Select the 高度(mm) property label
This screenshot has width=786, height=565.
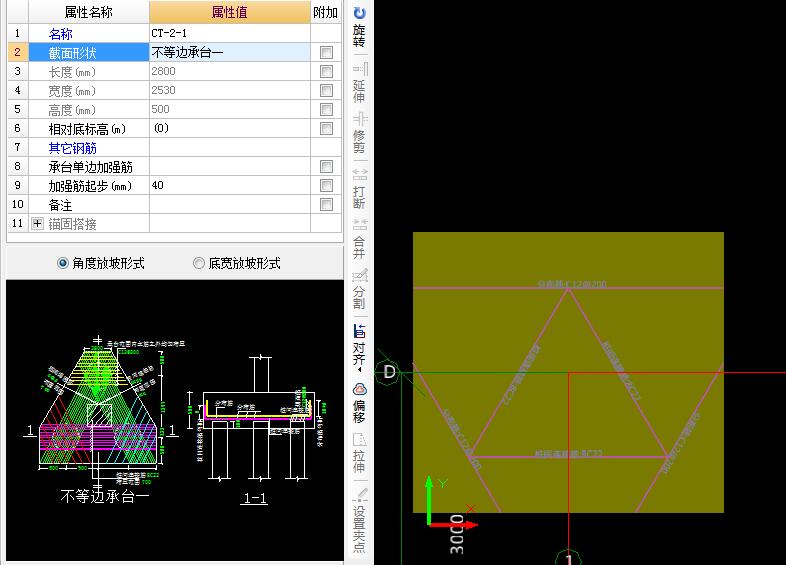(72, 110)
